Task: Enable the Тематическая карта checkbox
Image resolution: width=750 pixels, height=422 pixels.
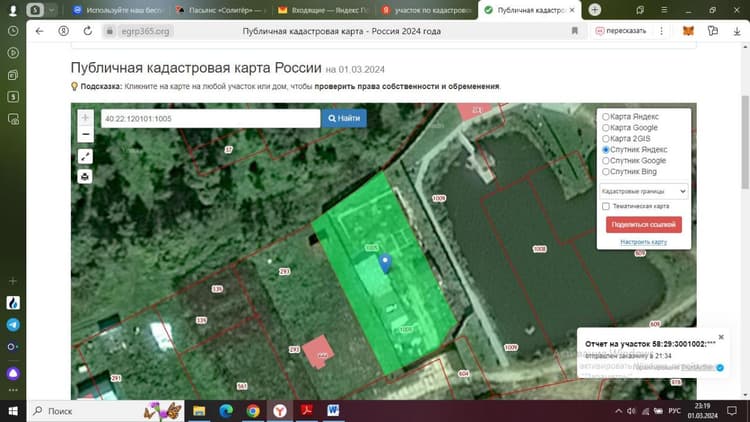Action: pyautogui.click(x=606, y=206)
